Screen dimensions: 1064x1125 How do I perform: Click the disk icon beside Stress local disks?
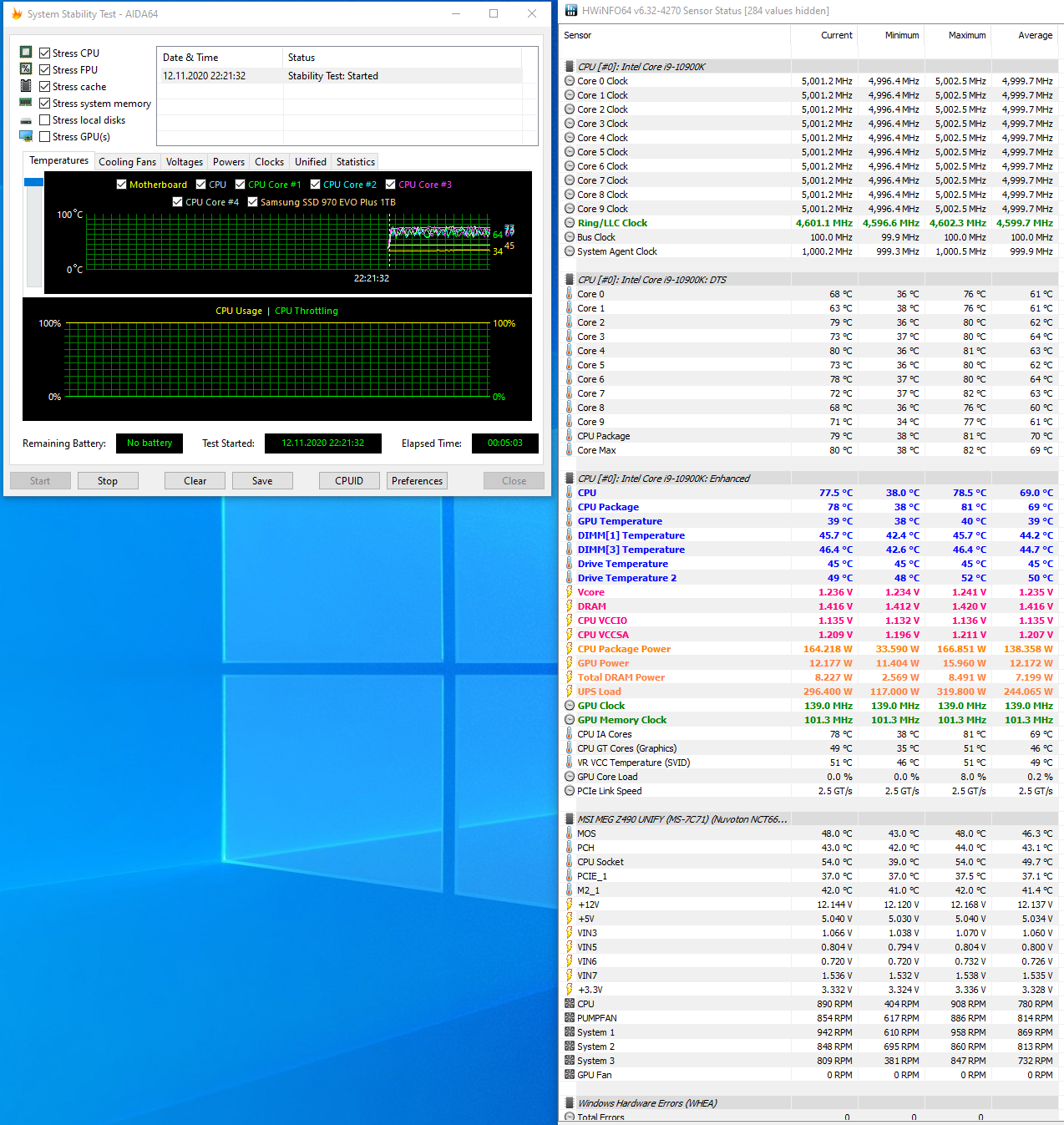pos(26,121)
